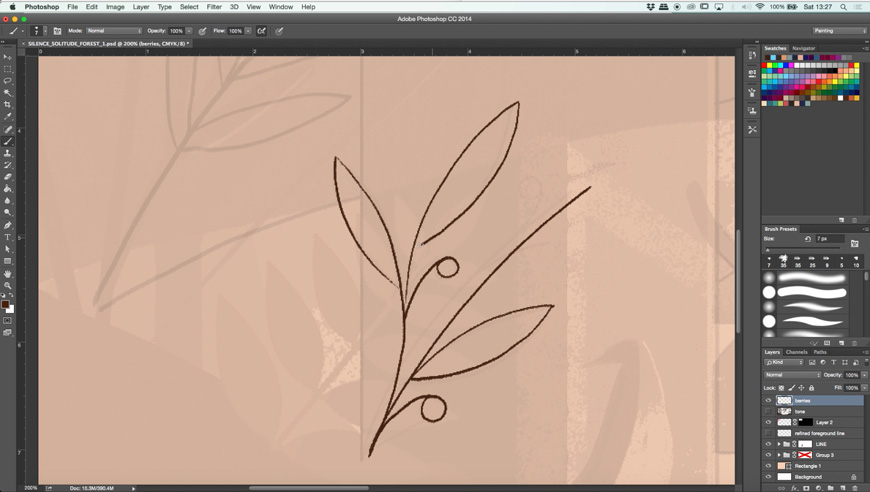Hide the Background layer

[768, 477]
